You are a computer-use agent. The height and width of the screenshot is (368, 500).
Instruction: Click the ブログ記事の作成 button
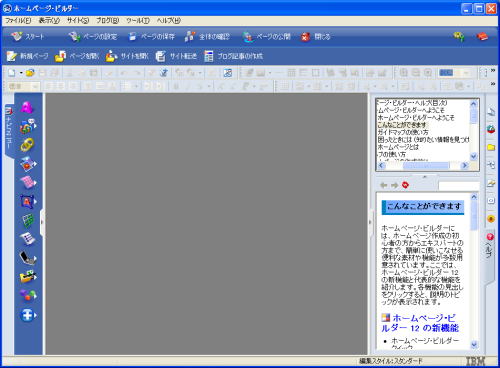tap(234, 56)
